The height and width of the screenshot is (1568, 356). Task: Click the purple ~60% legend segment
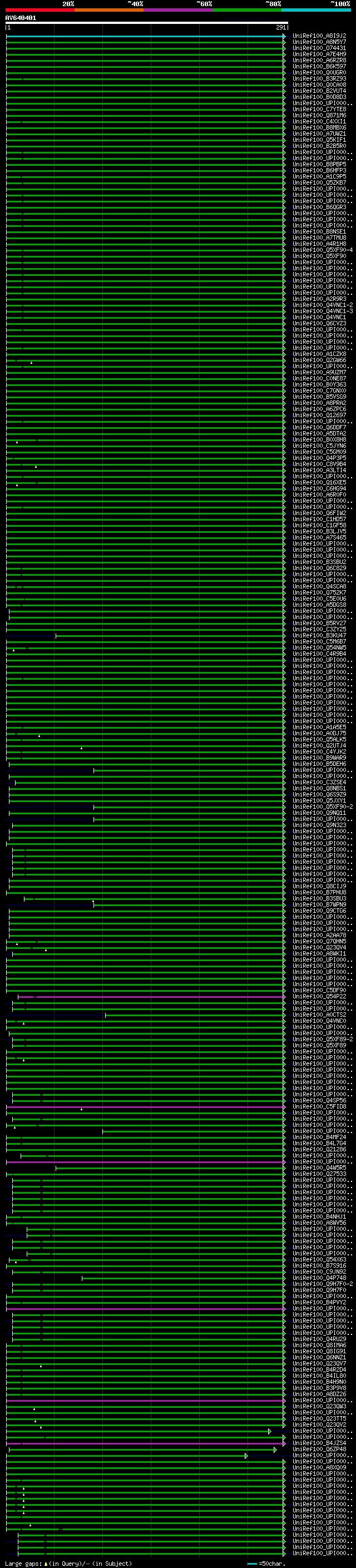coord(179,10)
